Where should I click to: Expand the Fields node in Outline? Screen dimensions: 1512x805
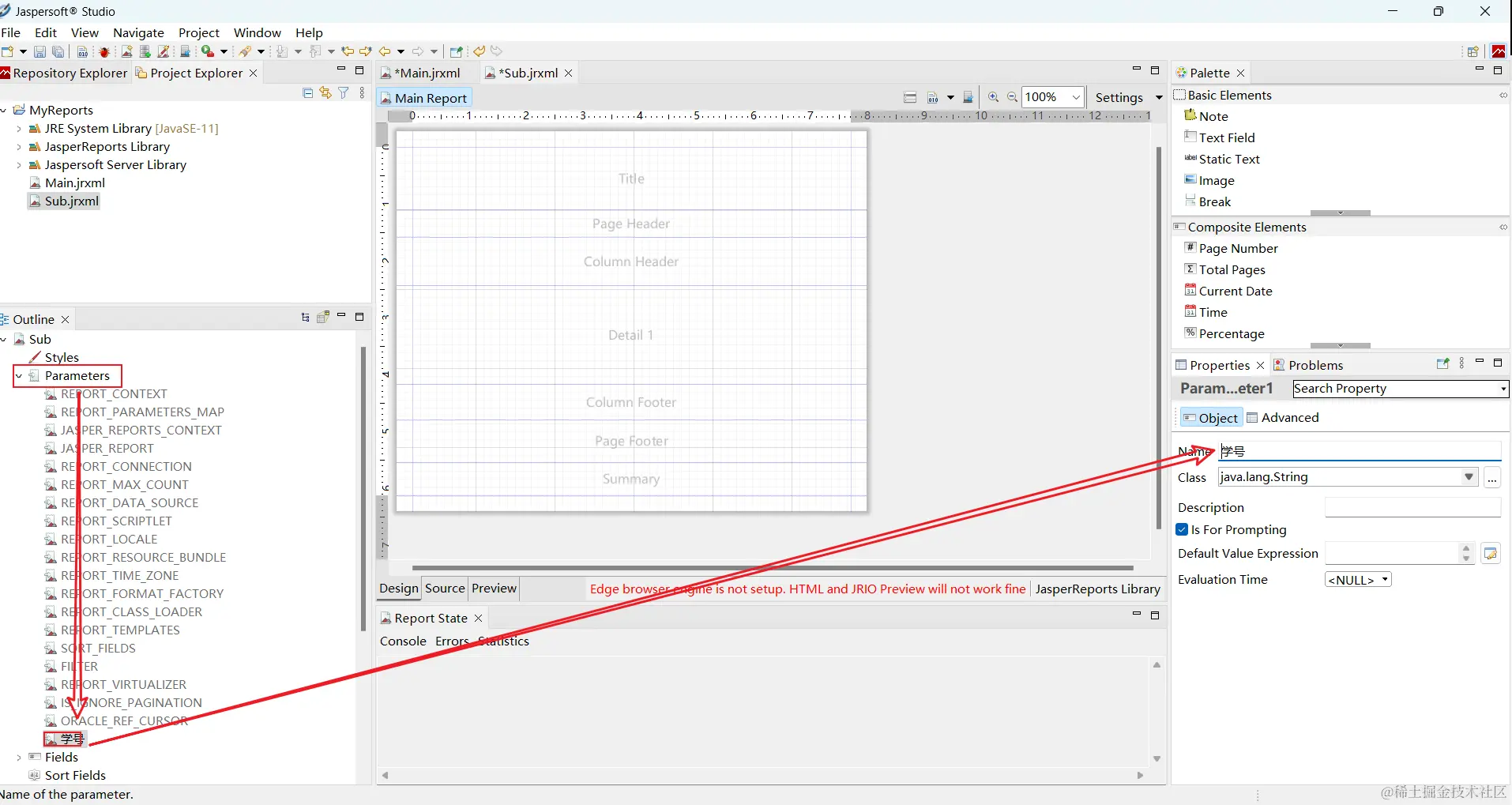point(19,758)
